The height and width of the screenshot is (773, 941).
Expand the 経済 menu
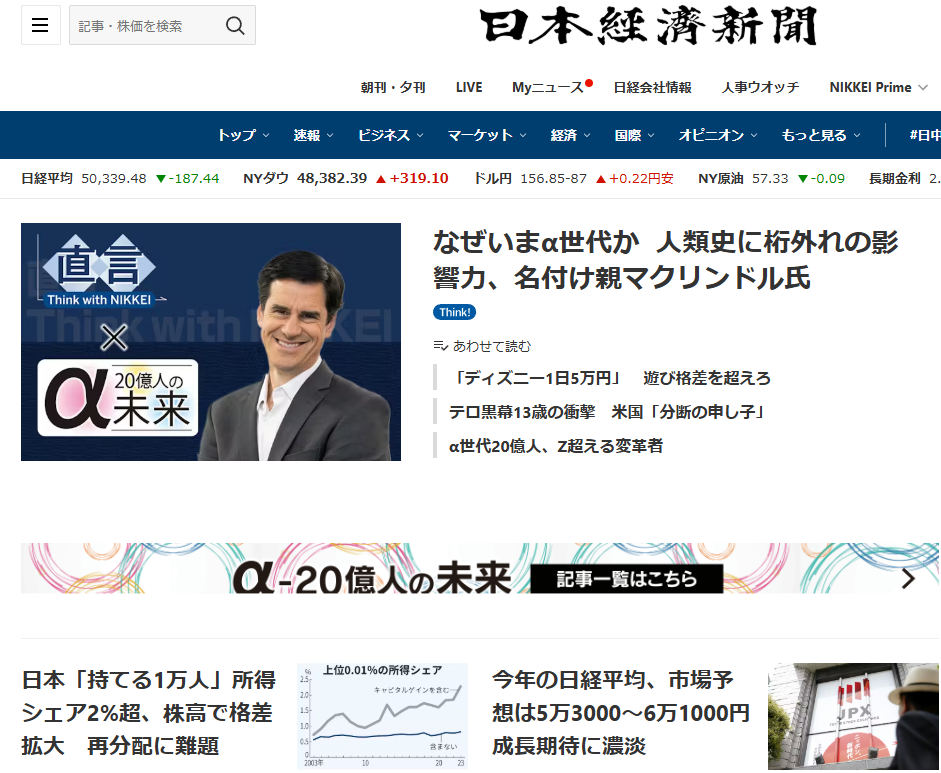pos(570,135)
